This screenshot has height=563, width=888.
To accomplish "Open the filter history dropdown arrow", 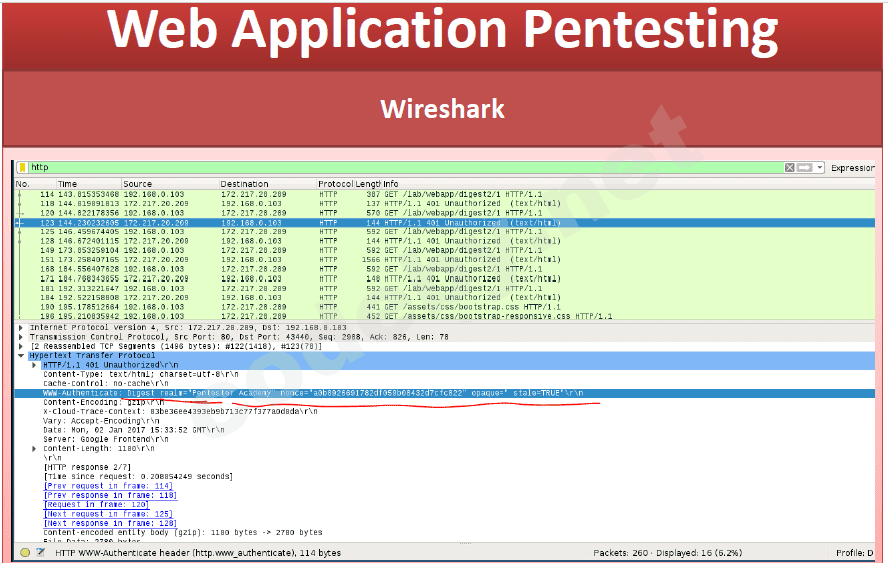I will tap(819, 168).
